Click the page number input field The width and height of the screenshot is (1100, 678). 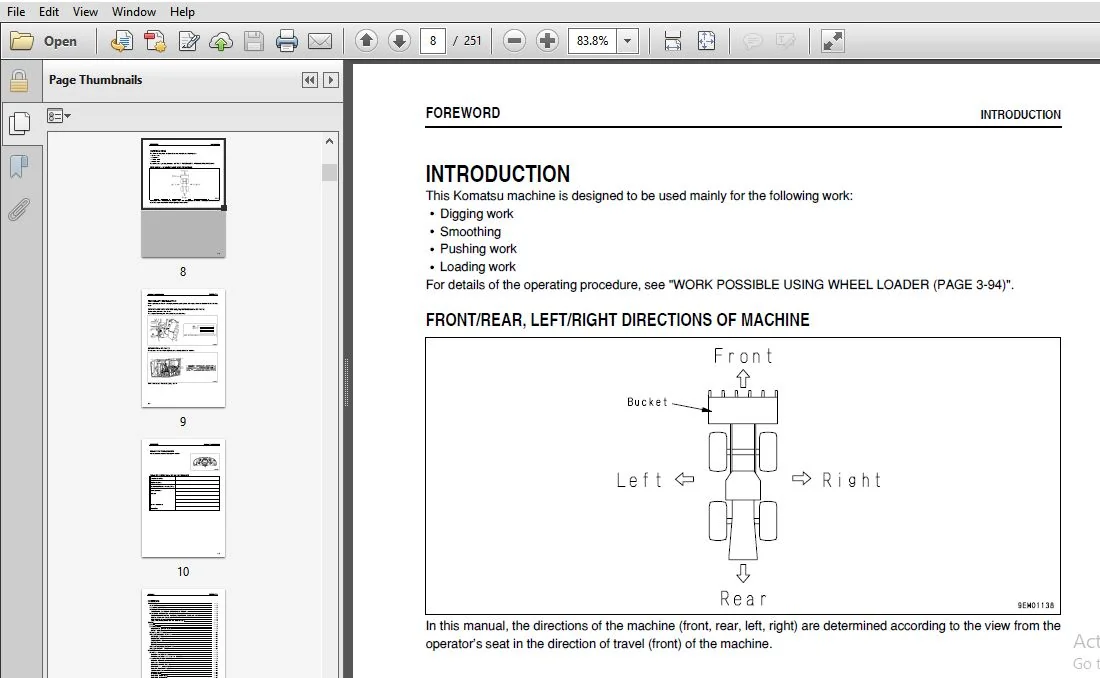(433, 41)
